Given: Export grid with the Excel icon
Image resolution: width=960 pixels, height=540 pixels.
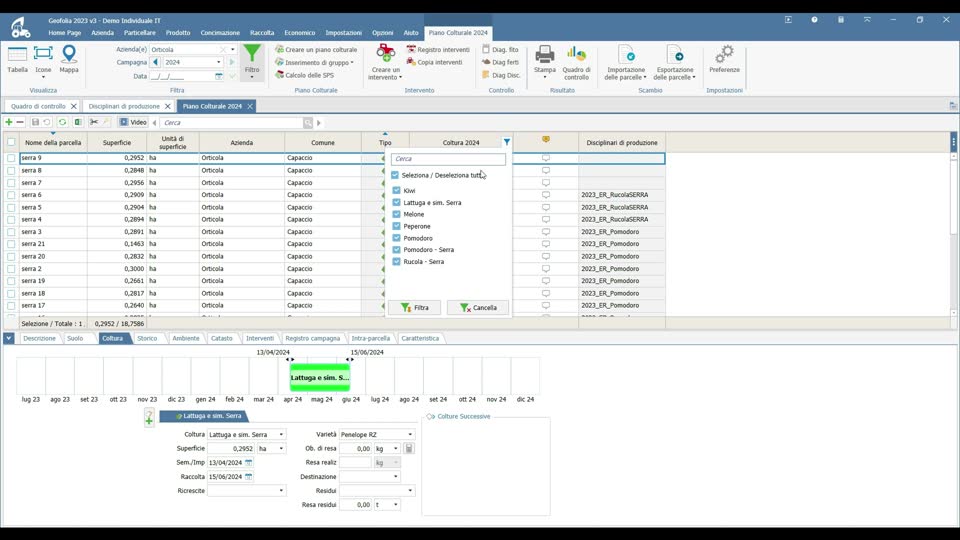Looking at the screenshot, I should (x=78, y=122).
